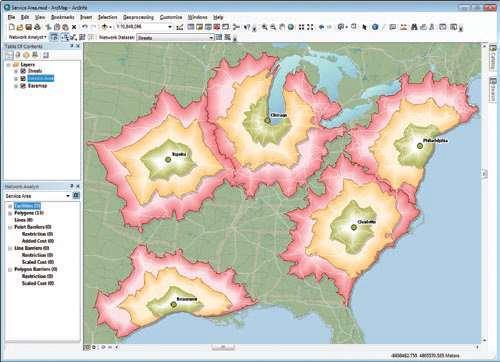Open the Service Area layer dropdown
The width and height of the screenshot is (500, 362).
[68, 196]
